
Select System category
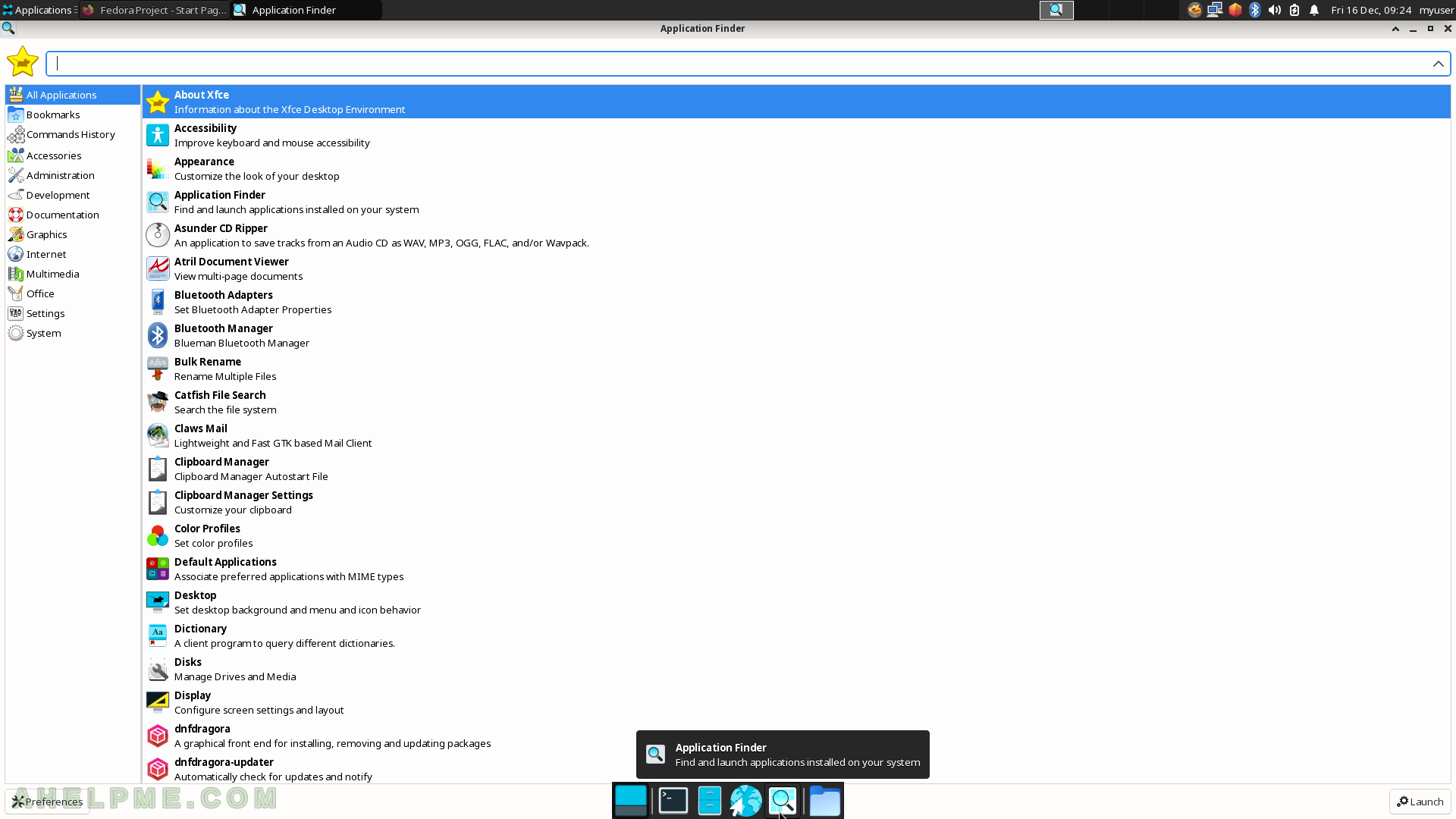pyautogui.click(x=73, y=333)
